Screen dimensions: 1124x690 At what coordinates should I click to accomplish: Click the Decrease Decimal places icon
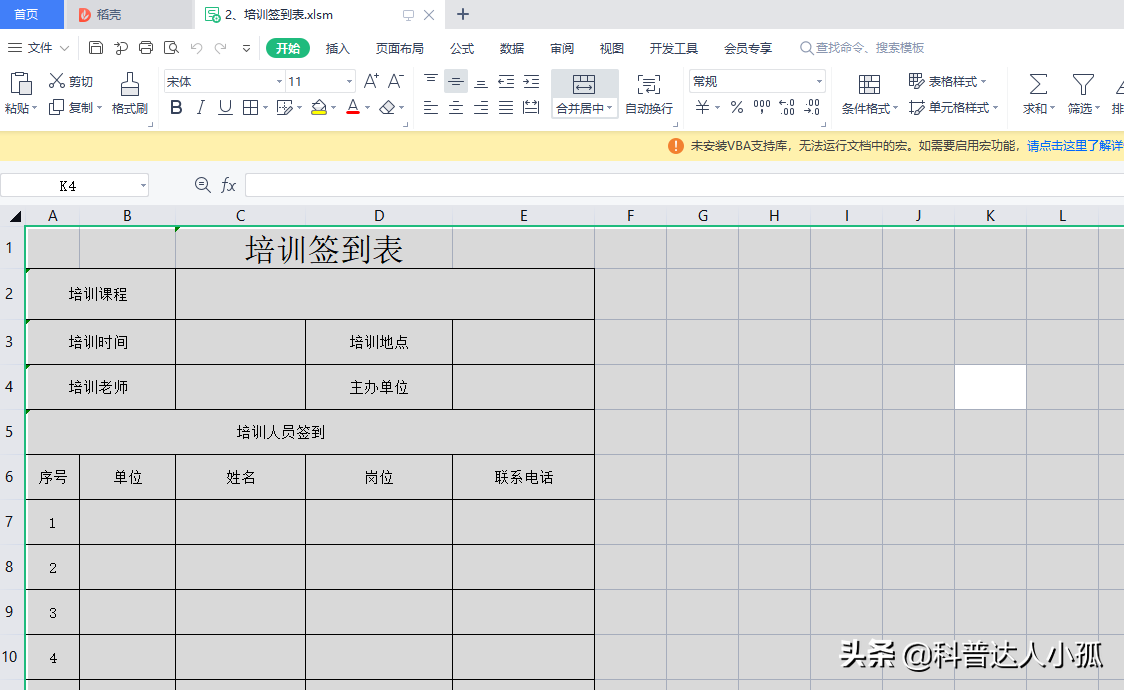(x=812, y=107)
